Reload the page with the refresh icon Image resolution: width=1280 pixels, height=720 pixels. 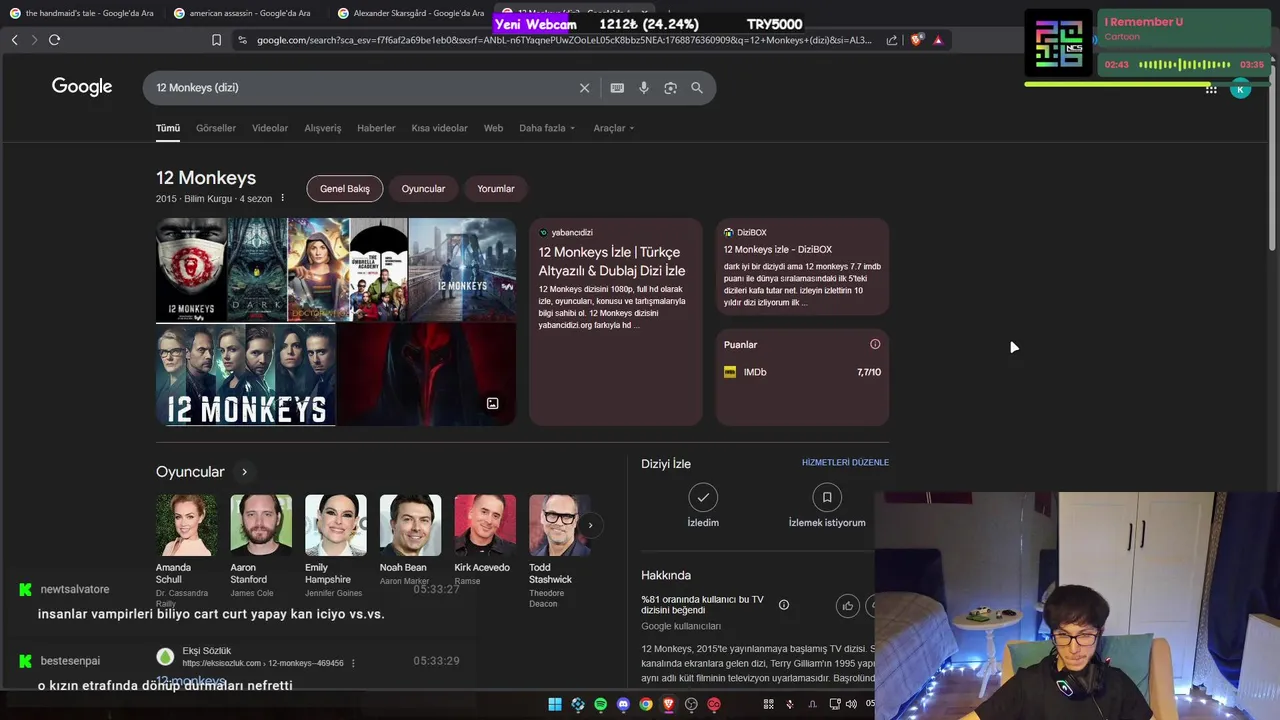54,40
